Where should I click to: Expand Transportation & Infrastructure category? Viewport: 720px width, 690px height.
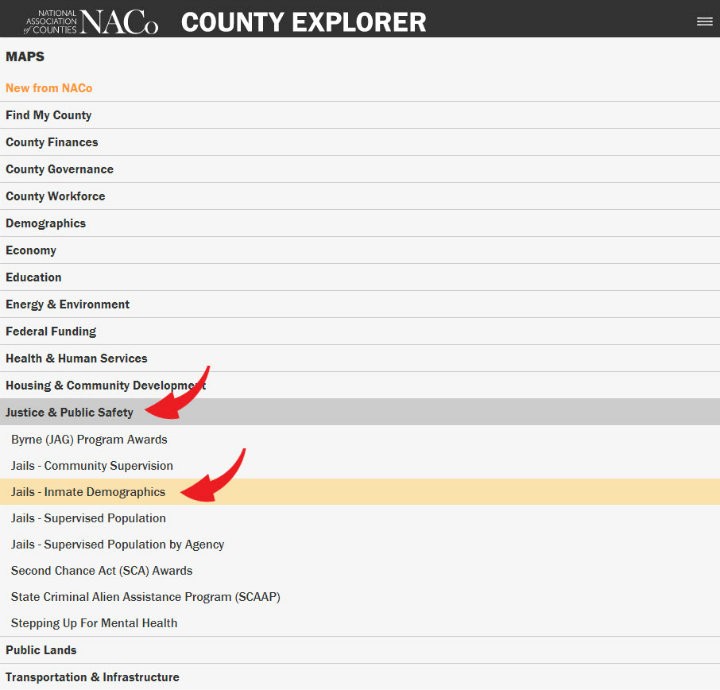(x=360, y=677)
